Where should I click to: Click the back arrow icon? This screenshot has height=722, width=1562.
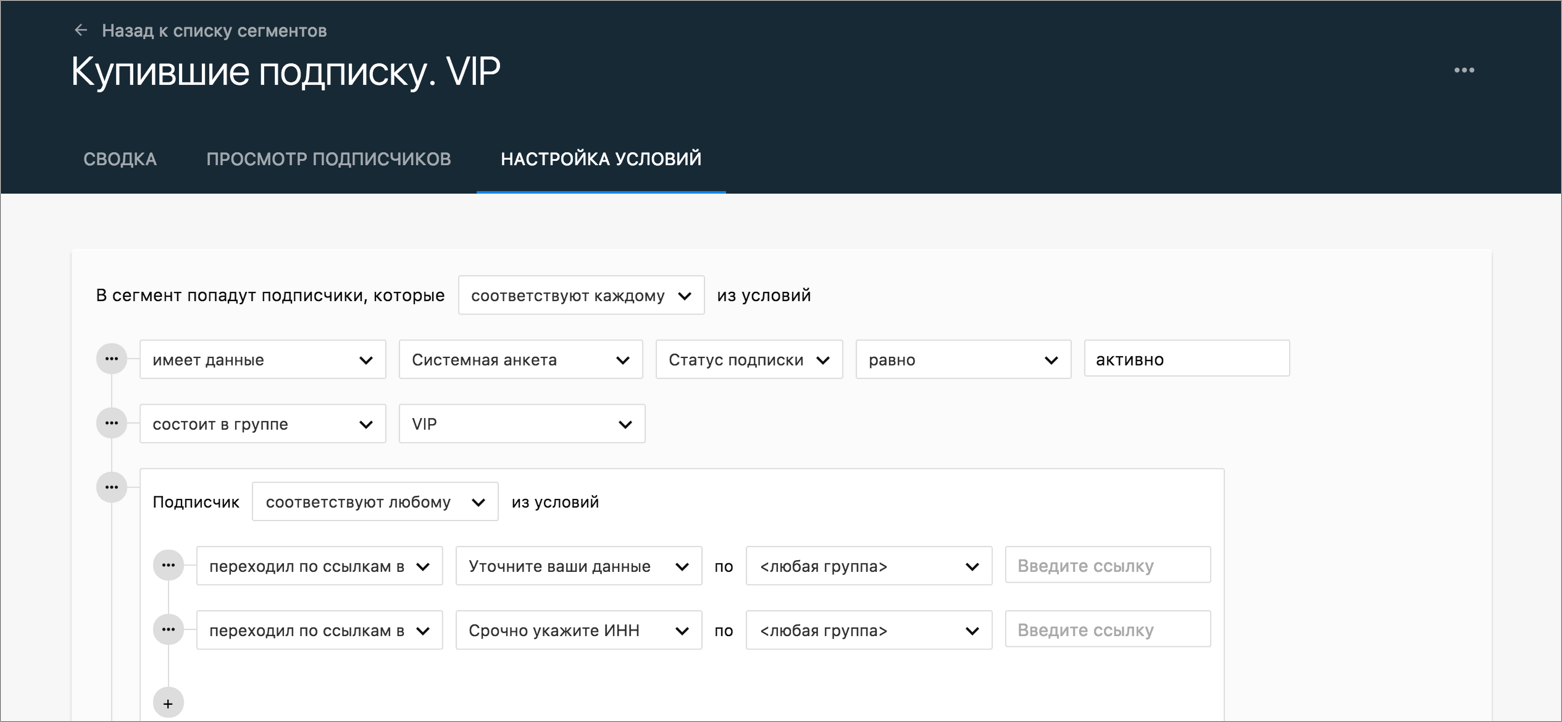81,30
